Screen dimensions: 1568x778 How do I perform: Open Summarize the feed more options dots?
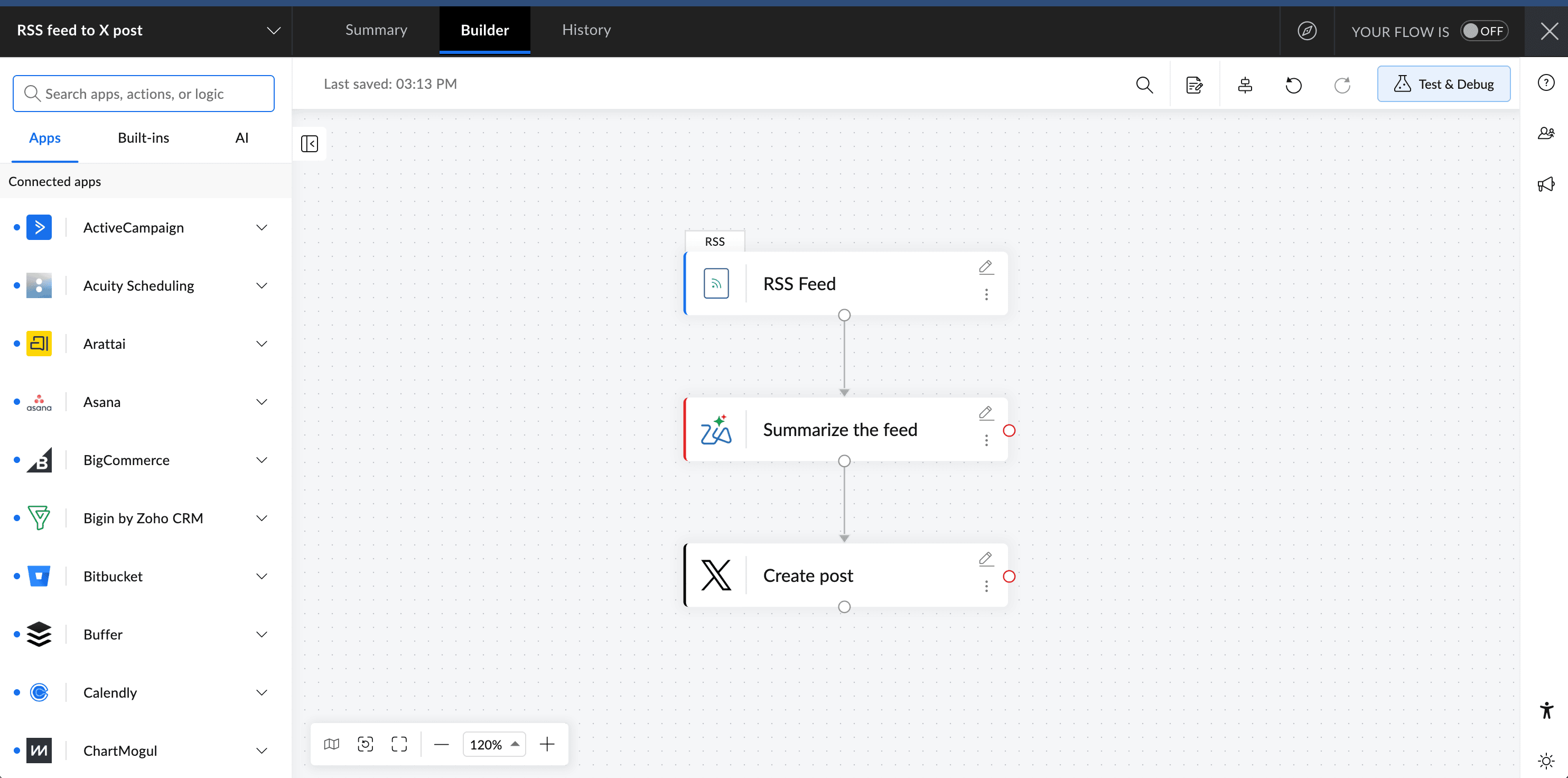click(987, 440)
